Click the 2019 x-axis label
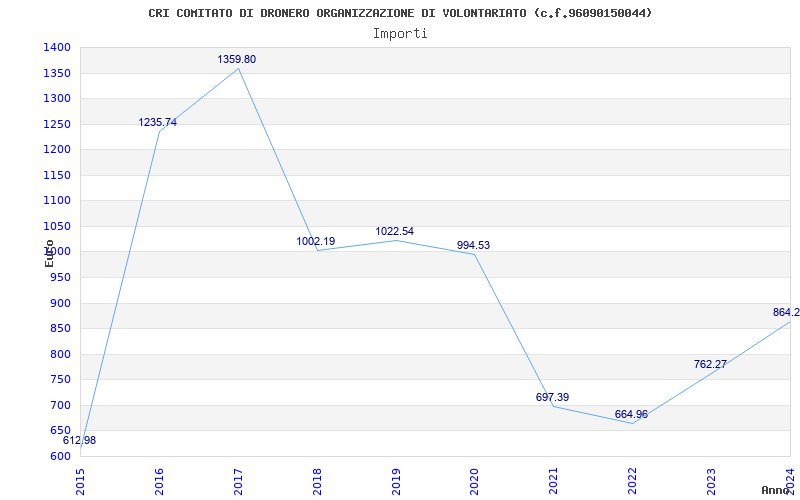800x500 pixels. tap(396, 481)
